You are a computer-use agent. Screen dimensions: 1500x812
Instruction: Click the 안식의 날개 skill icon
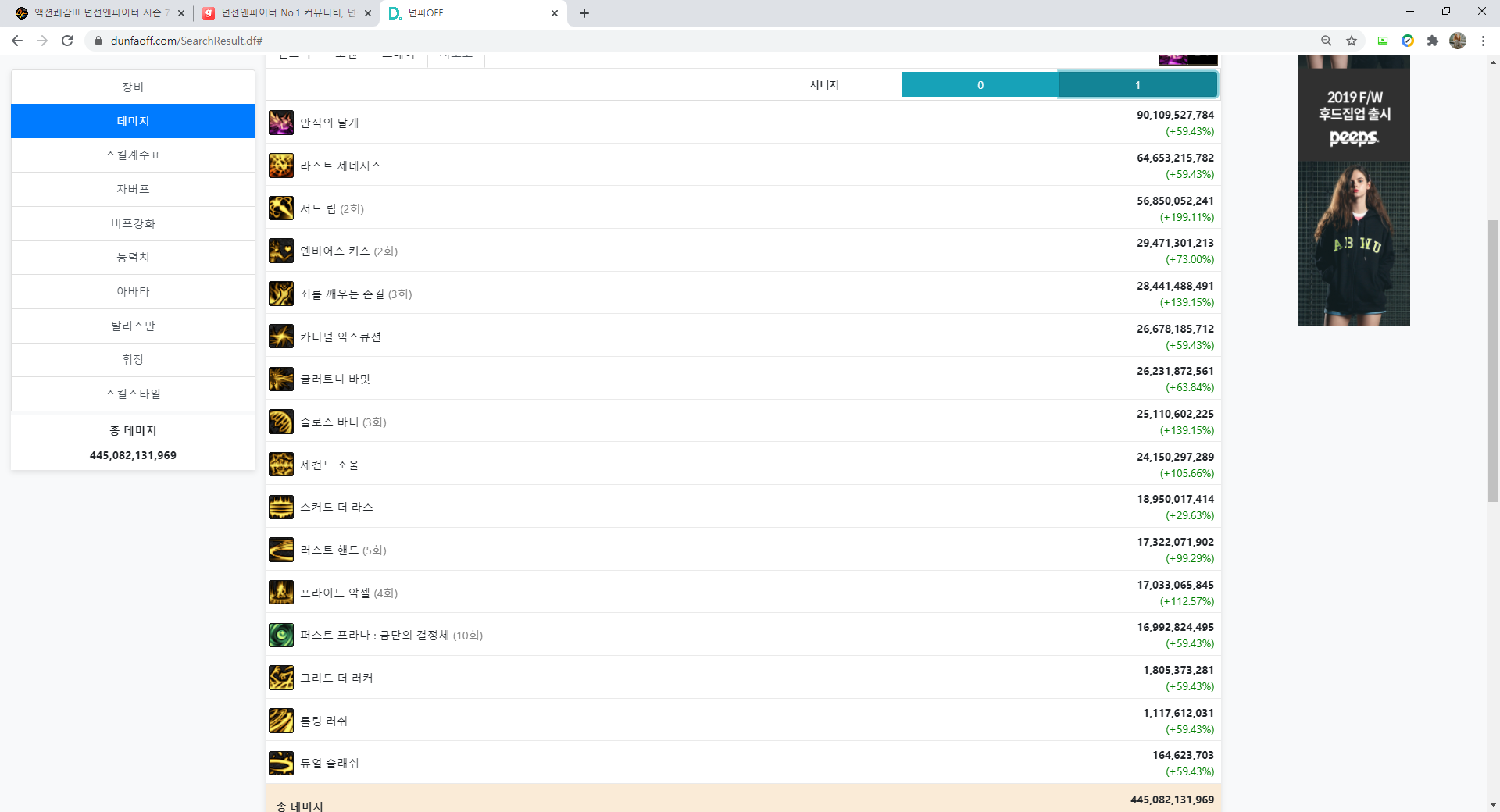pyautogui.click(x=280, y=123)
